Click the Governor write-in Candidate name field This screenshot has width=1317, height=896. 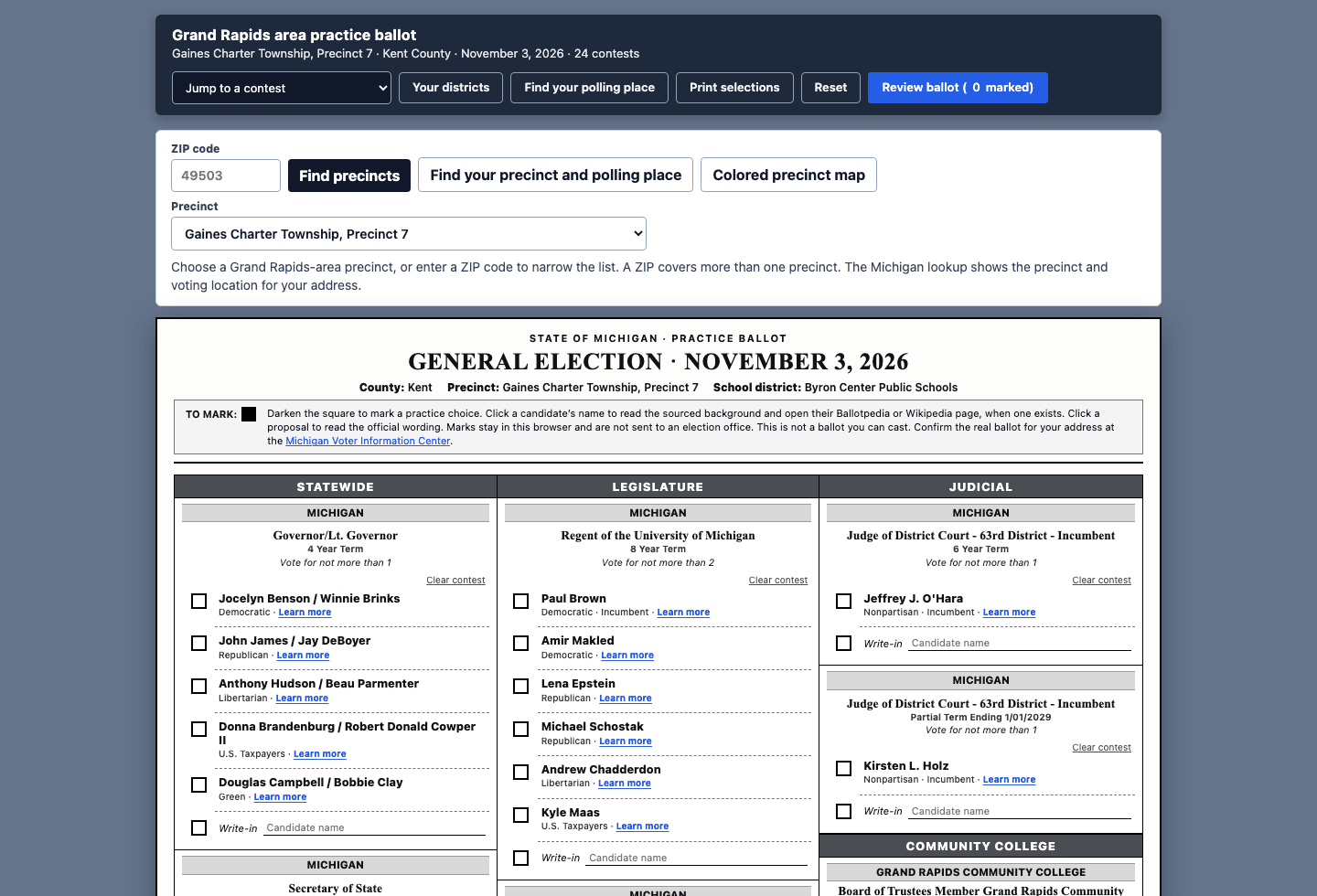click(x=375, y=827)
